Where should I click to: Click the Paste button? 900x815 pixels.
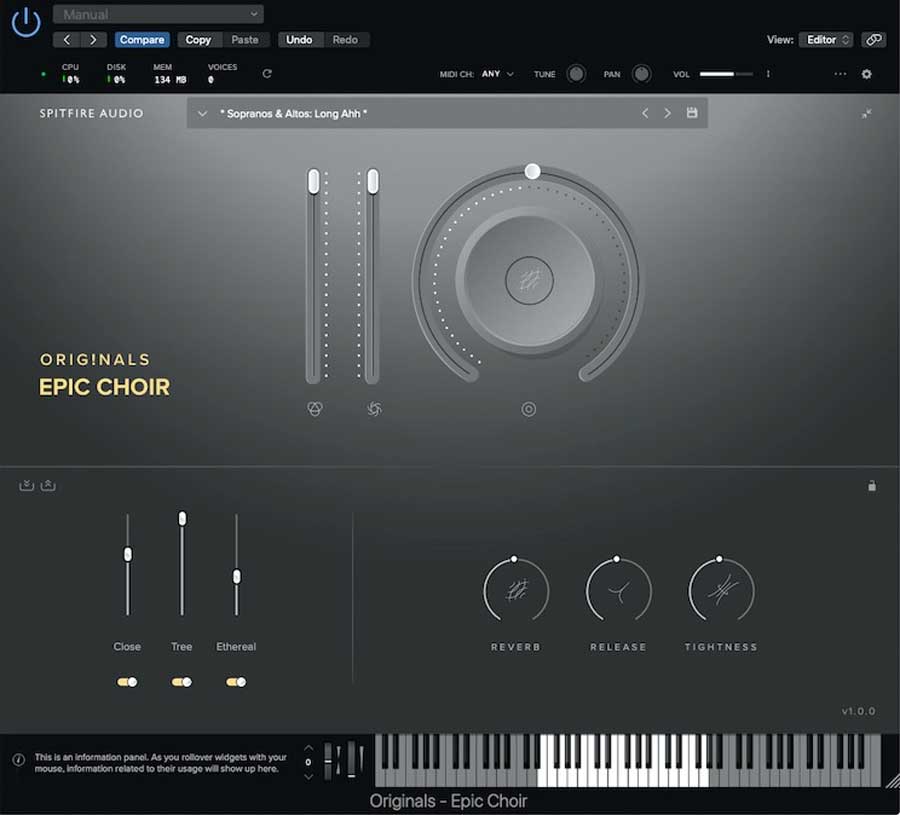[x=245, y=40]
